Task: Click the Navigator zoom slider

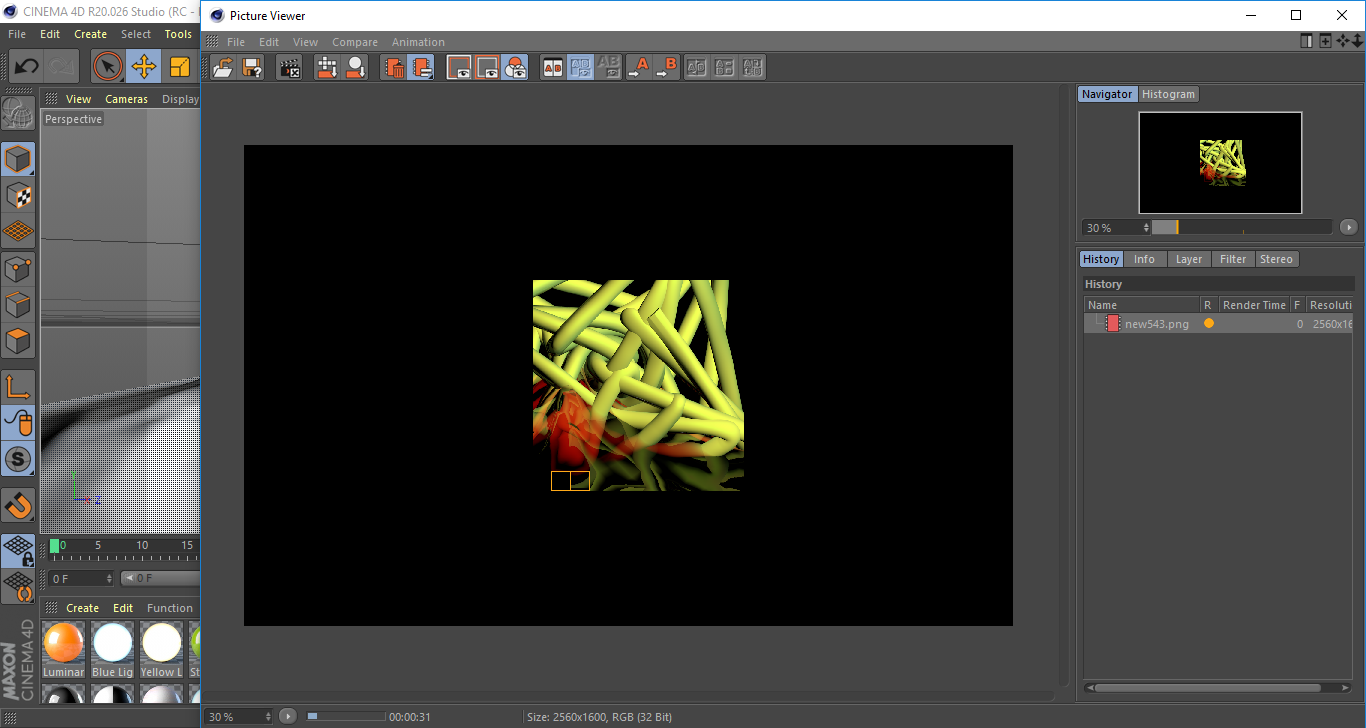Action: click(x=1242, y=227)
